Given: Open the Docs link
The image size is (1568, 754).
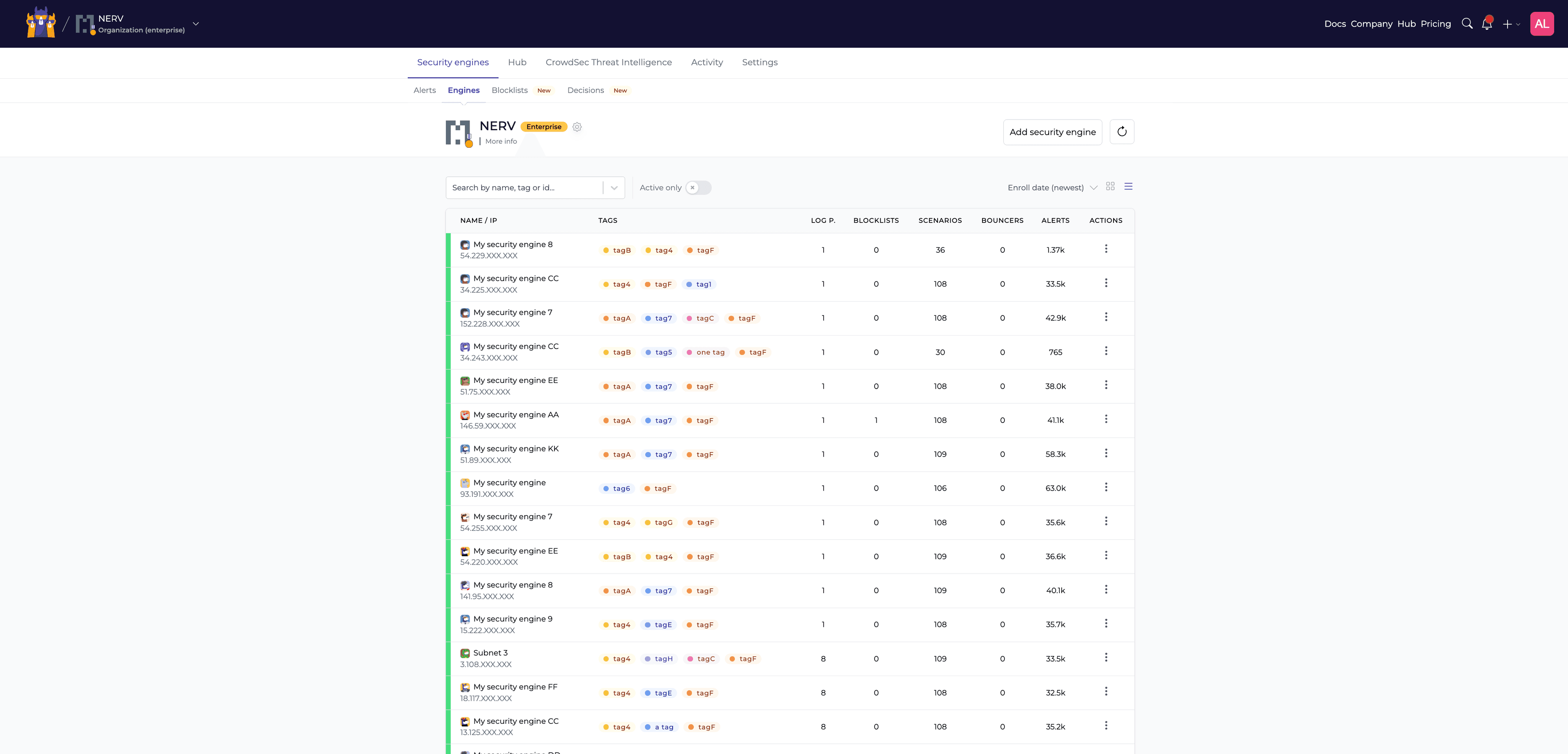Looking at the screenshot, I should click(x=1335, y=24).
